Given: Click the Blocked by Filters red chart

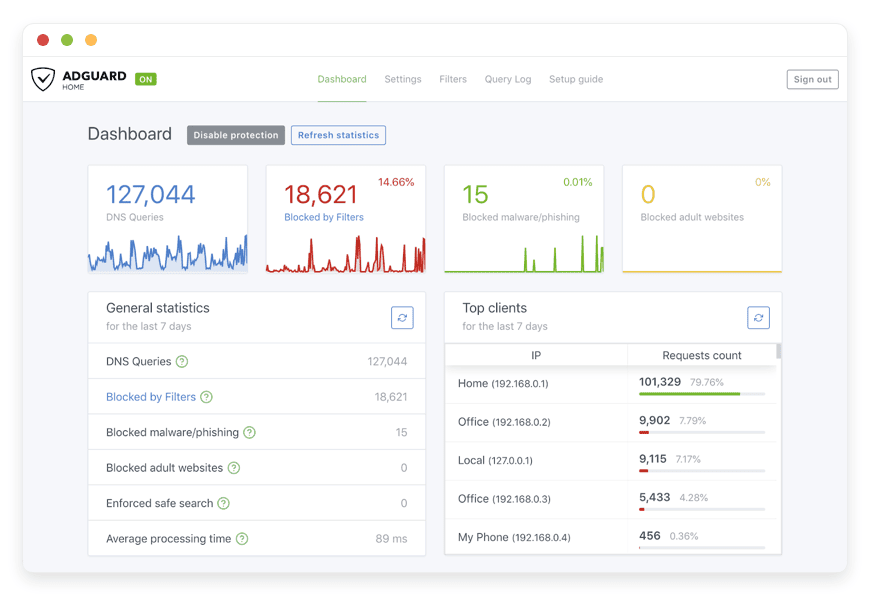Looking at the screenshot, I should tap(346, 254).
